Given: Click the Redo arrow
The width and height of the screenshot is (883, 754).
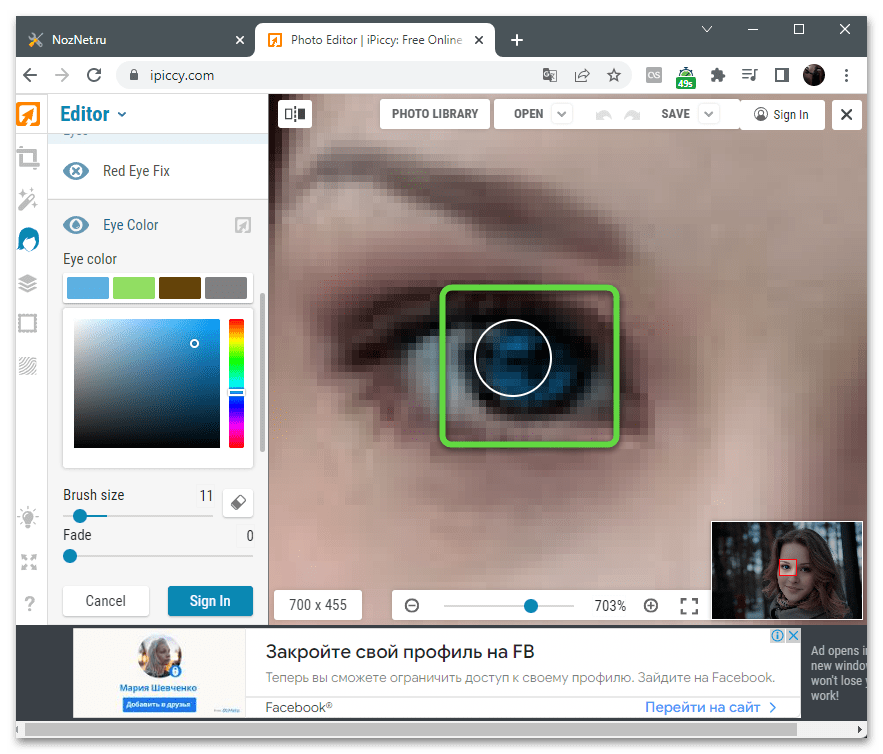Looking at the screenshot, I should [x=632, y=115].
